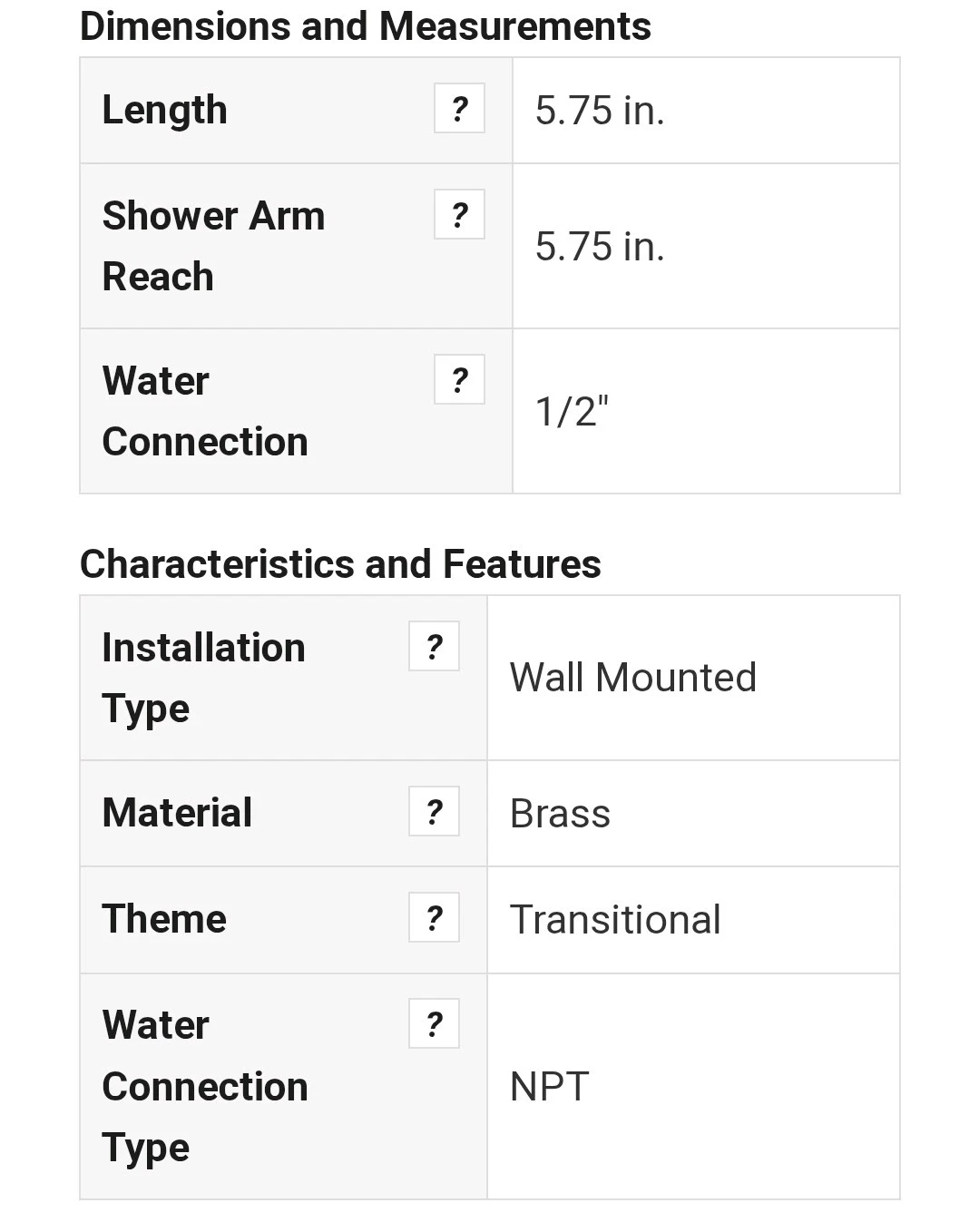Screen dimensions: 979x1232
Task: Select the Wall Mounted value
Action: click(632, 678)
